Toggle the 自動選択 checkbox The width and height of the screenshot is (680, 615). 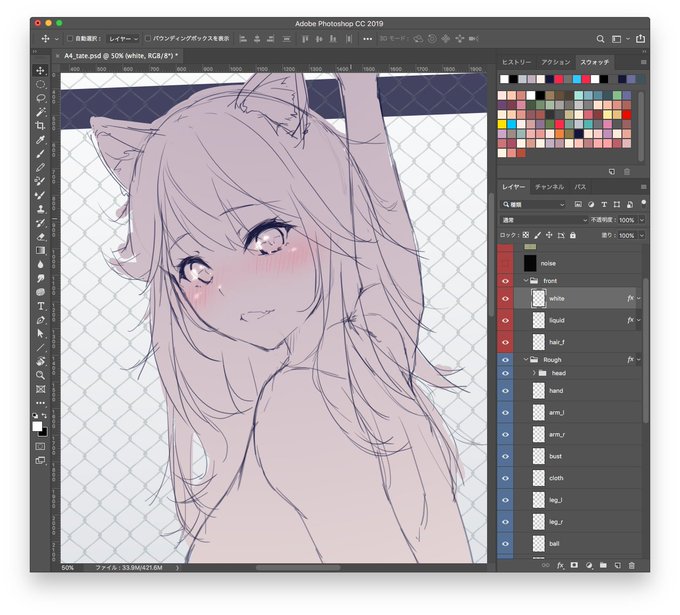point(69,39)
